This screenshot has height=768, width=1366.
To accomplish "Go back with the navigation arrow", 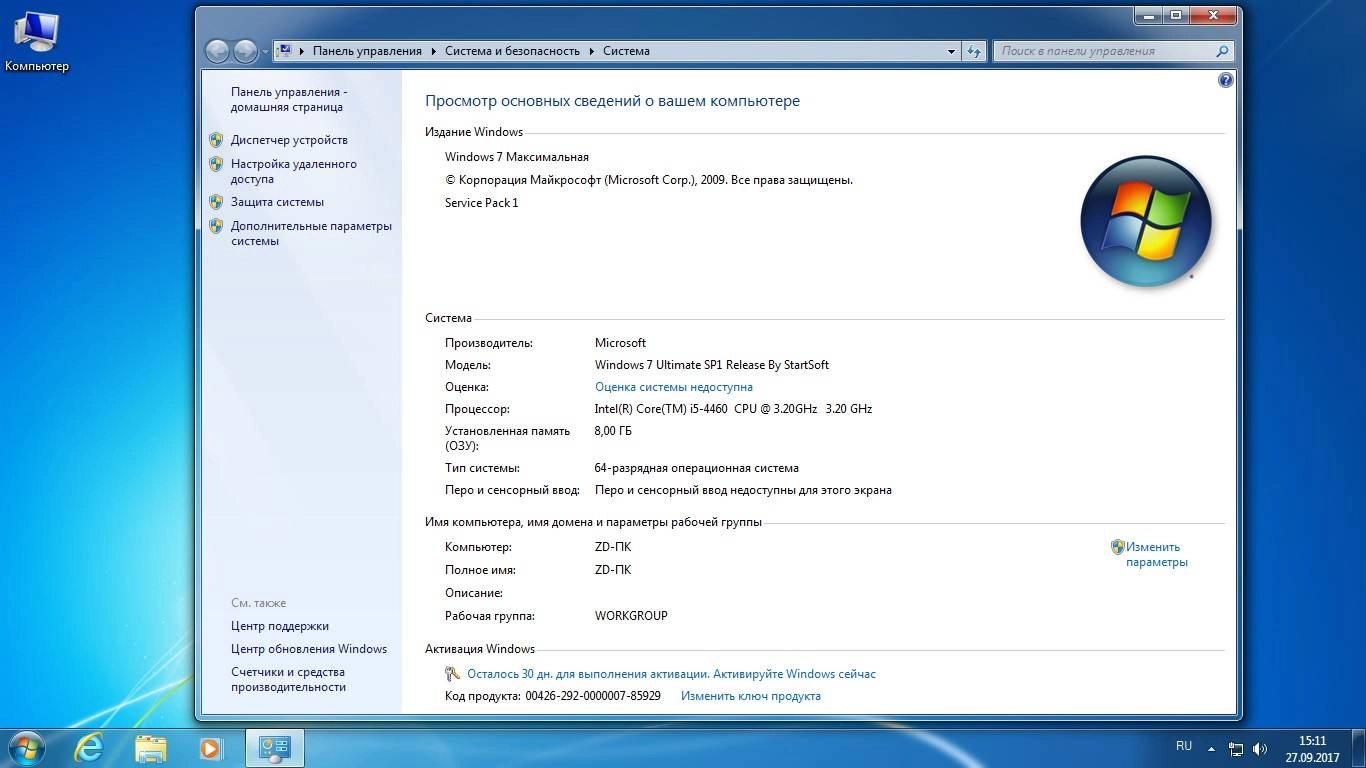I will (x=217, y=50).
